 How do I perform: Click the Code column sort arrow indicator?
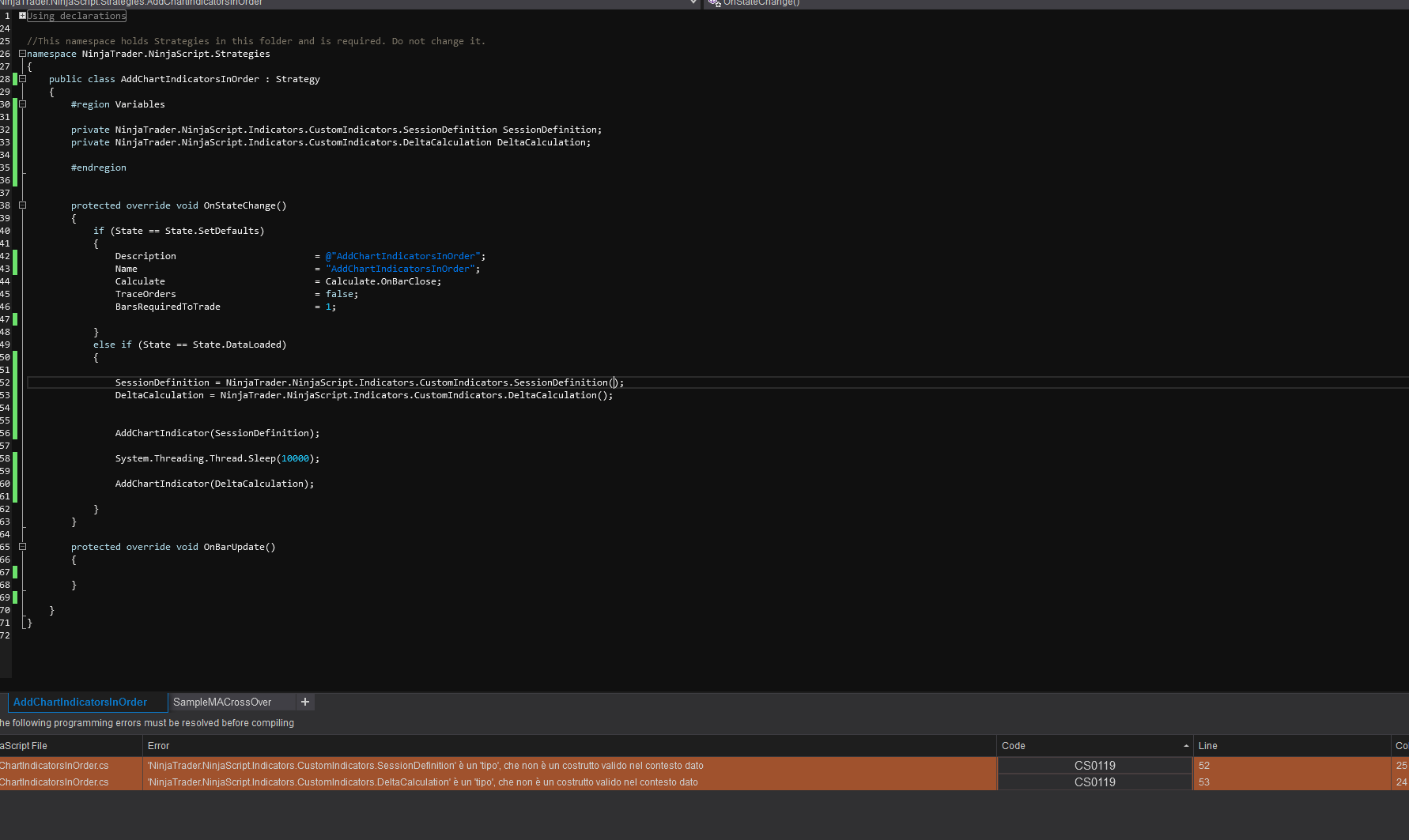pyautogui.click(x=1186, y=746)
